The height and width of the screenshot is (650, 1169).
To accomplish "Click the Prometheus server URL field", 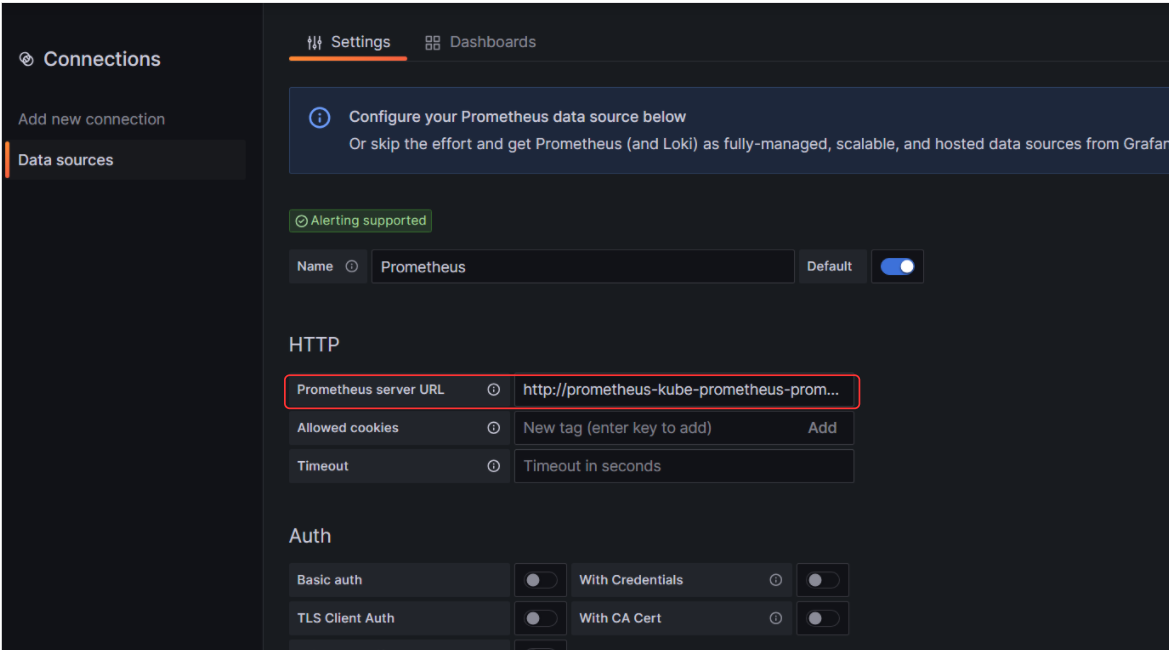I will tap(684, 390).
